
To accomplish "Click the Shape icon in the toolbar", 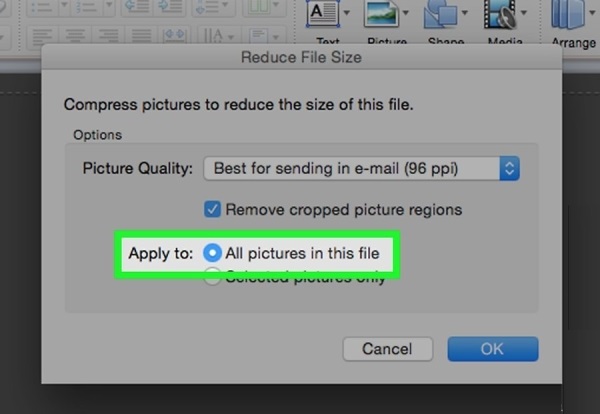I will point(440,14).
